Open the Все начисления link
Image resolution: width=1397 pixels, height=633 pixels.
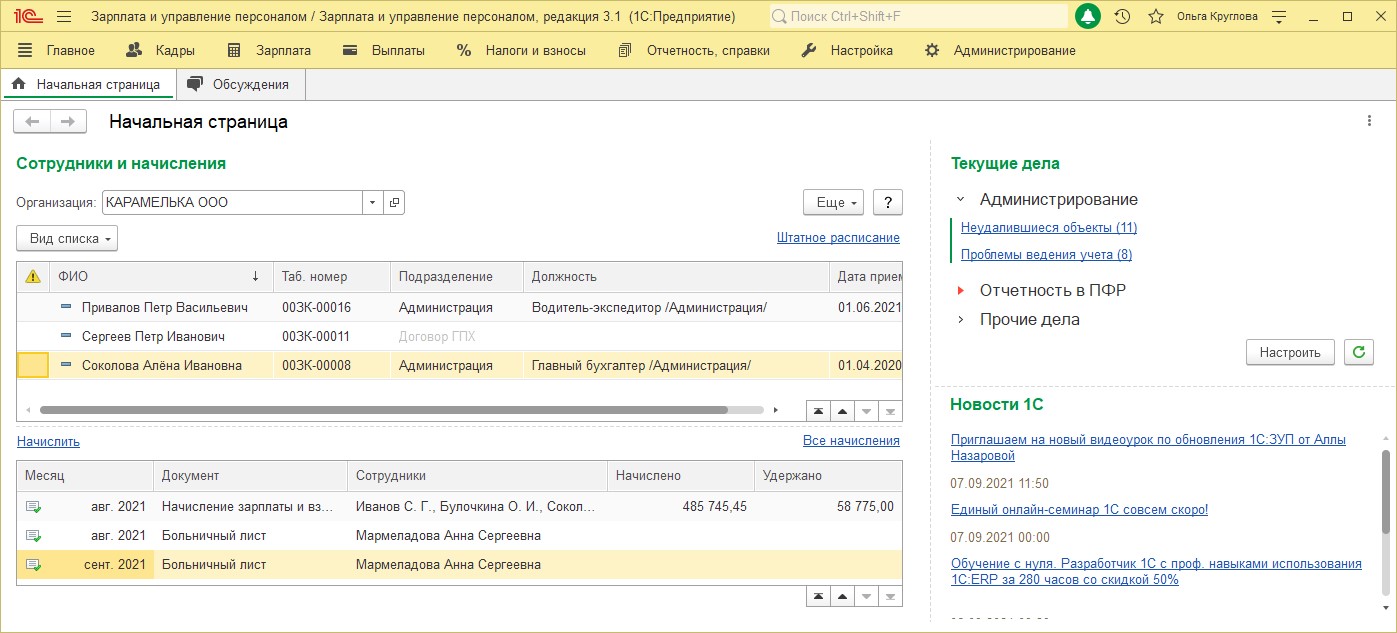pos(851,440)
